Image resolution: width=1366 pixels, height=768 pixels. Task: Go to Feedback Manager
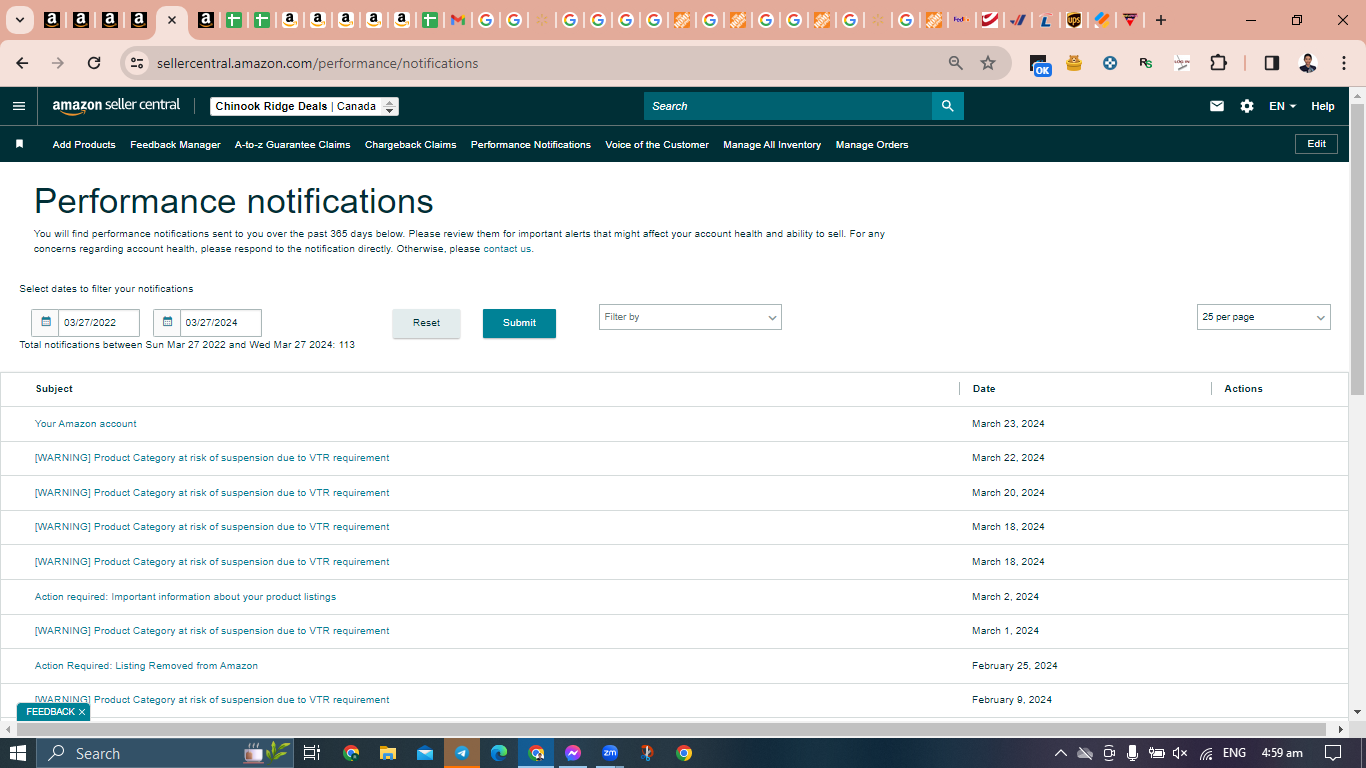coord(175,145)
